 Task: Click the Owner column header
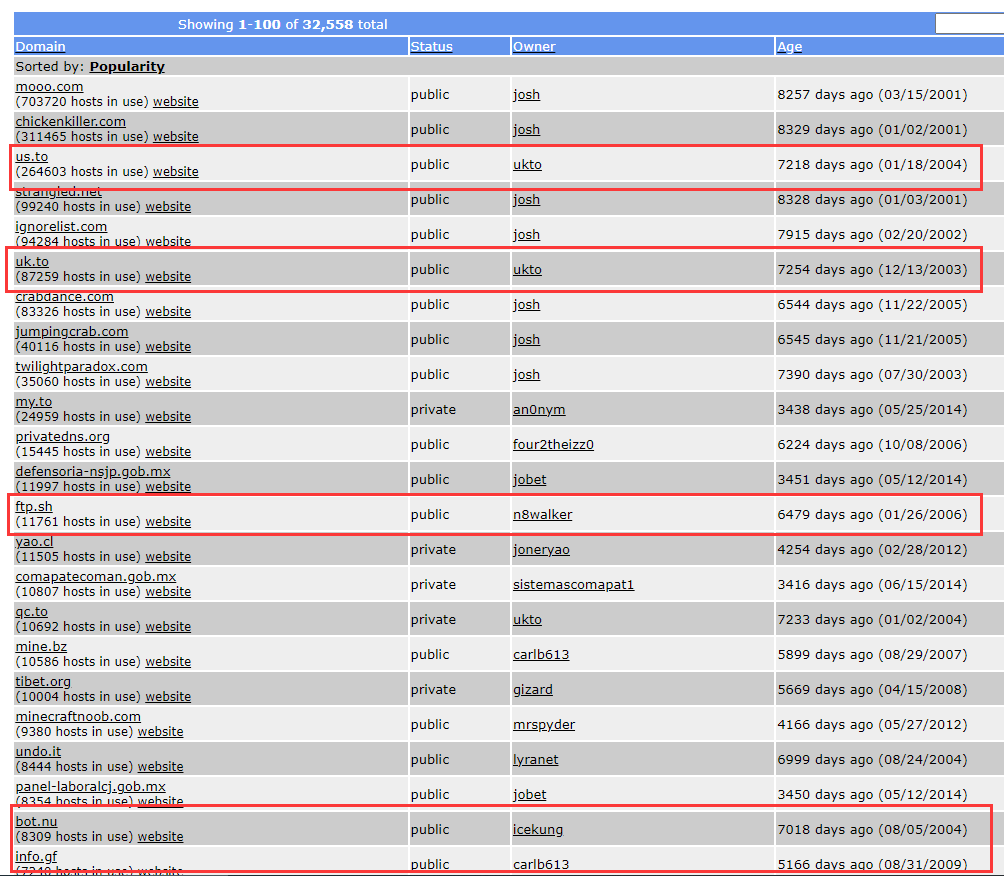pos(534,47)
